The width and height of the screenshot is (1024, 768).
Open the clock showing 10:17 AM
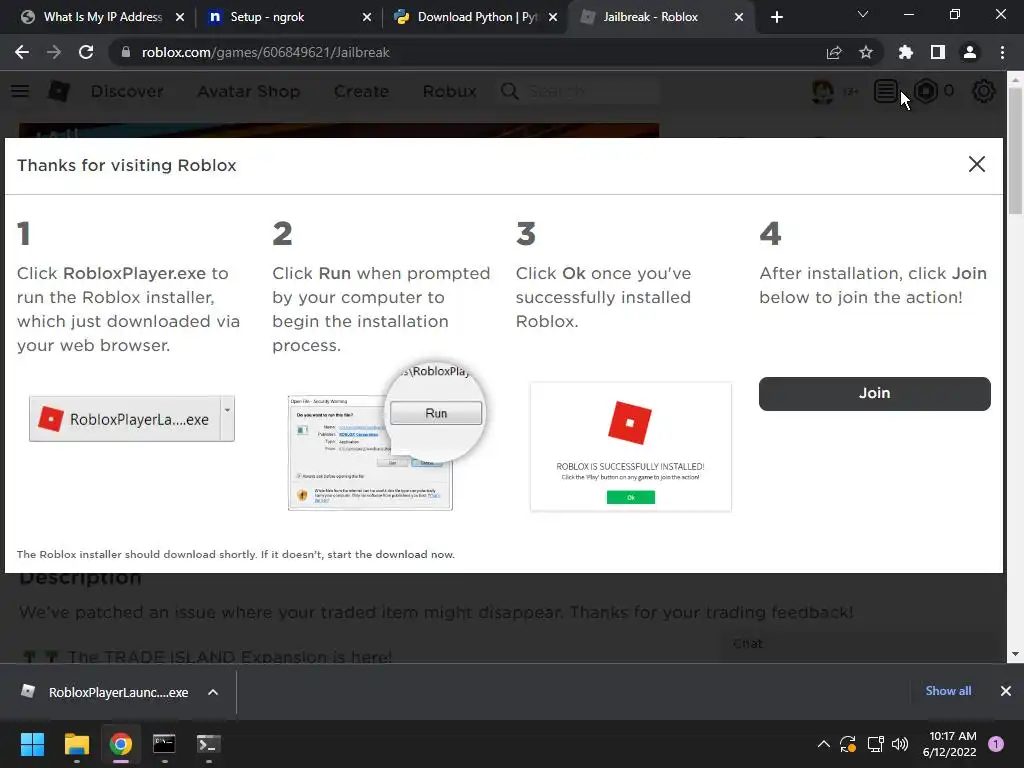949,744
